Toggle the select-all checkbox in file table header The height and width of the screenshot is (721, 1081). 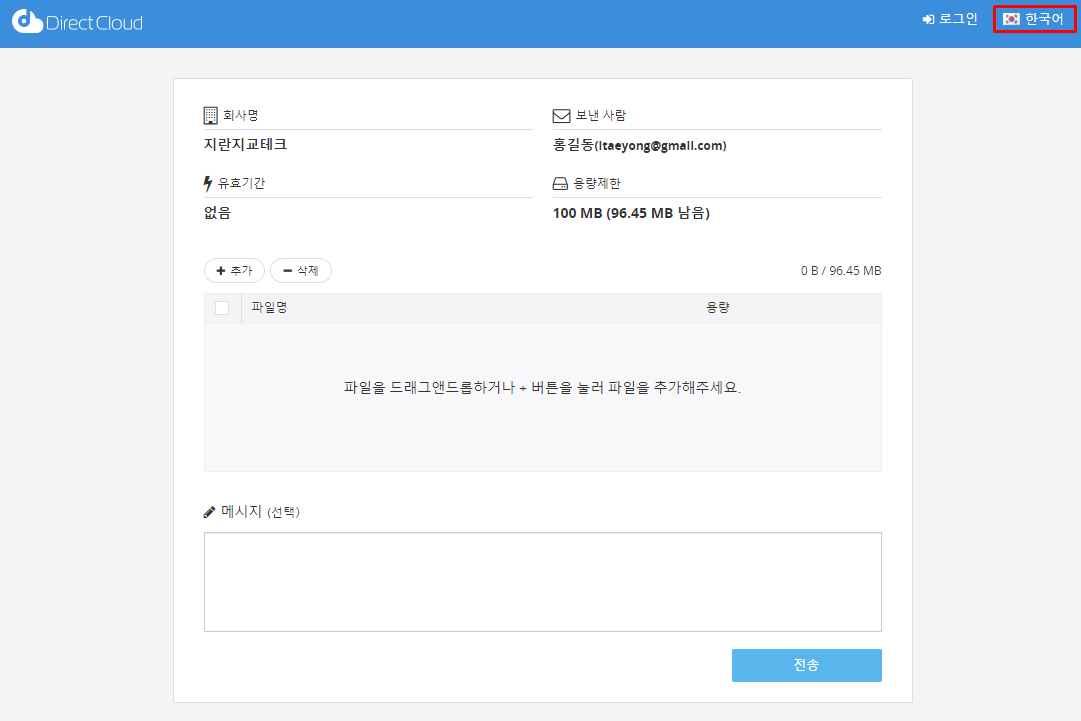pos(222,308)
